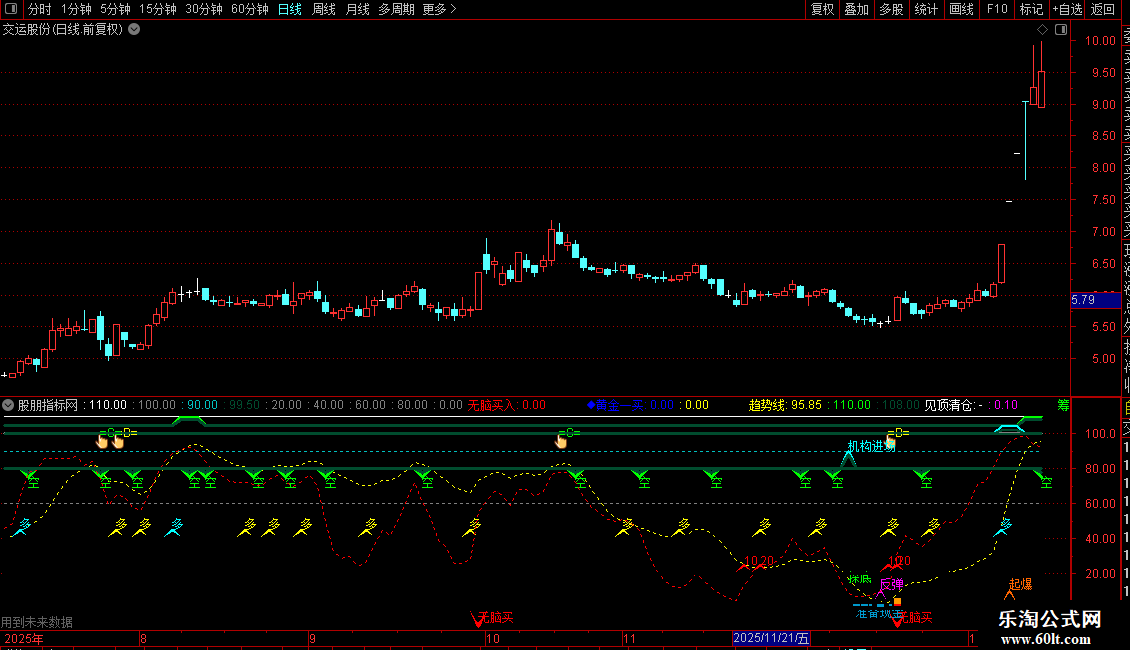The width and height of the screenshot is (1130, 650).
Task: Select the 60分钟 period tab
Action: (249, 9)
